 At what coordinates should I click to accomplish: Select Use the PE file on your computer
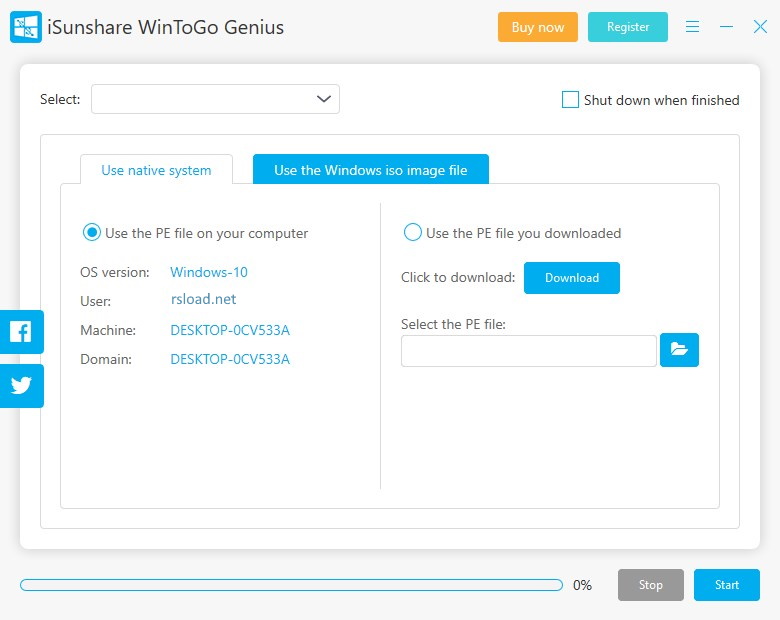click(92, 233)
